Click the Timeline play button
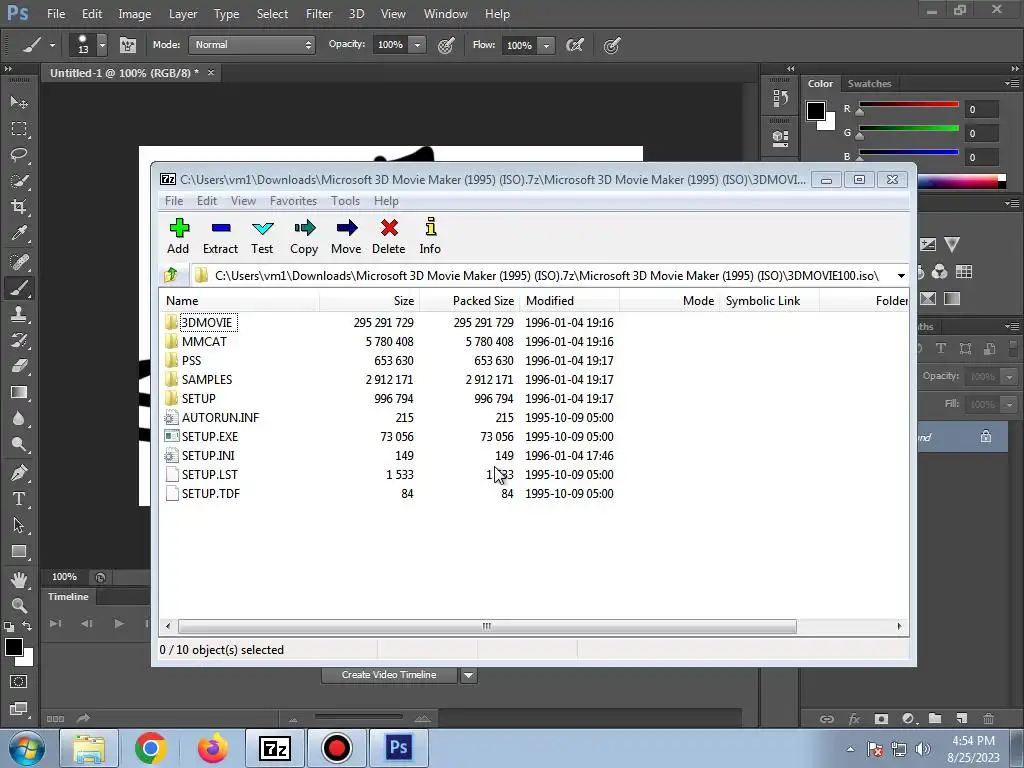Viewport: 1024px width, 768px height. pos(119,624)
